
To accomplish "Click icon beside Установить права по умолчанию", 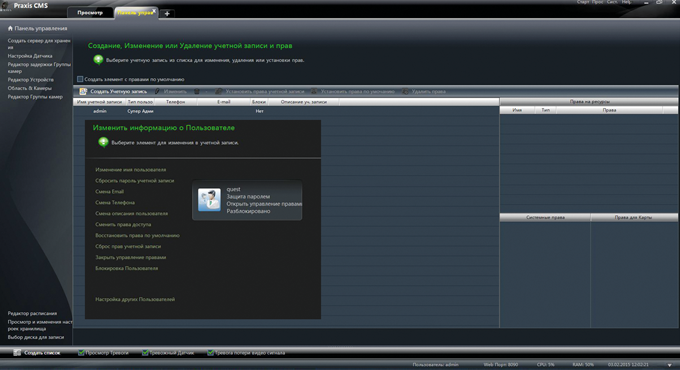I will [314, 91].
